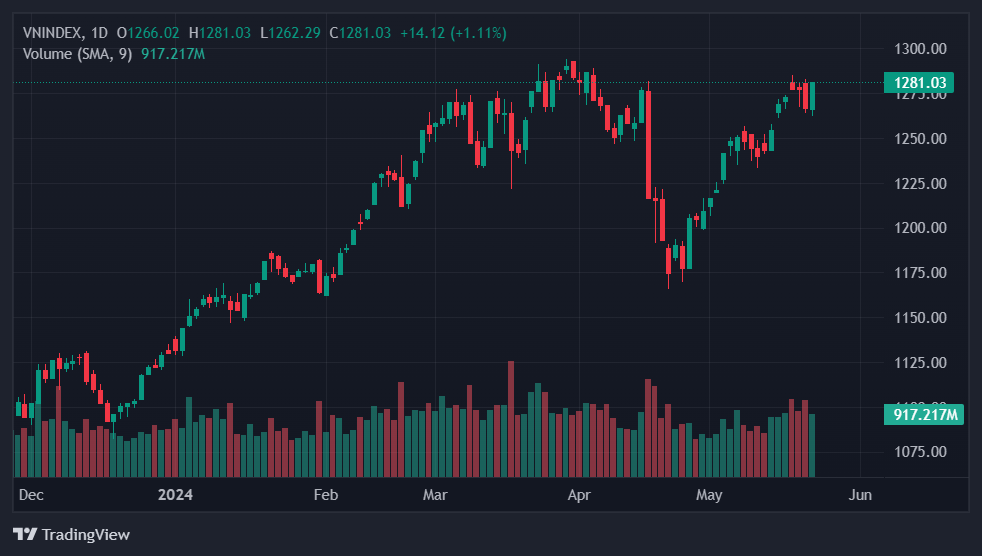The image size is (982, 556).
Task: Click the tallest red volume bar in March
Action: tap(510, 418)
